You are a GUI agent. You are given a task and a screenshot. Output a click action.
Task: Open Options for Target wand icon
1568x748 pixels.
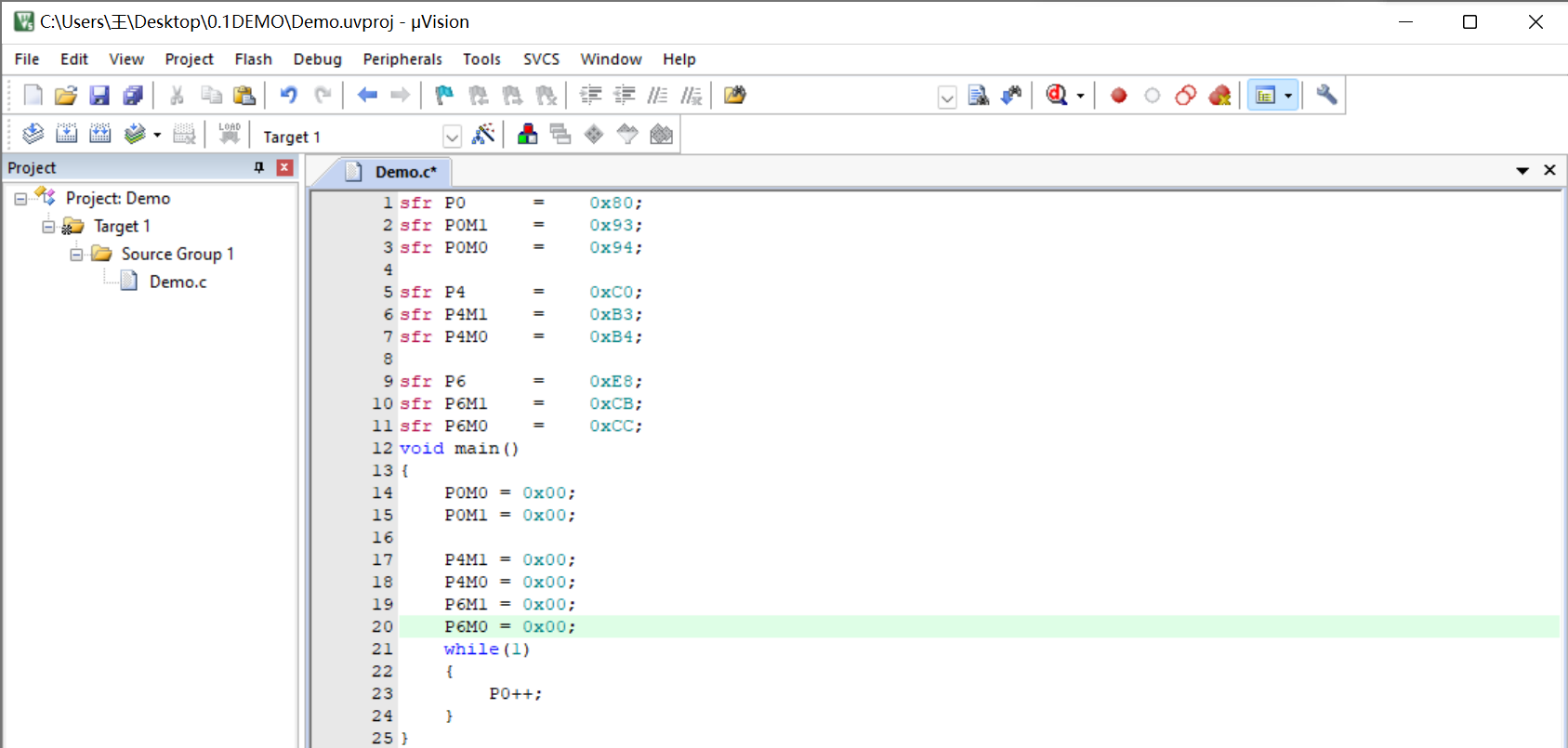tap(483, 134)
